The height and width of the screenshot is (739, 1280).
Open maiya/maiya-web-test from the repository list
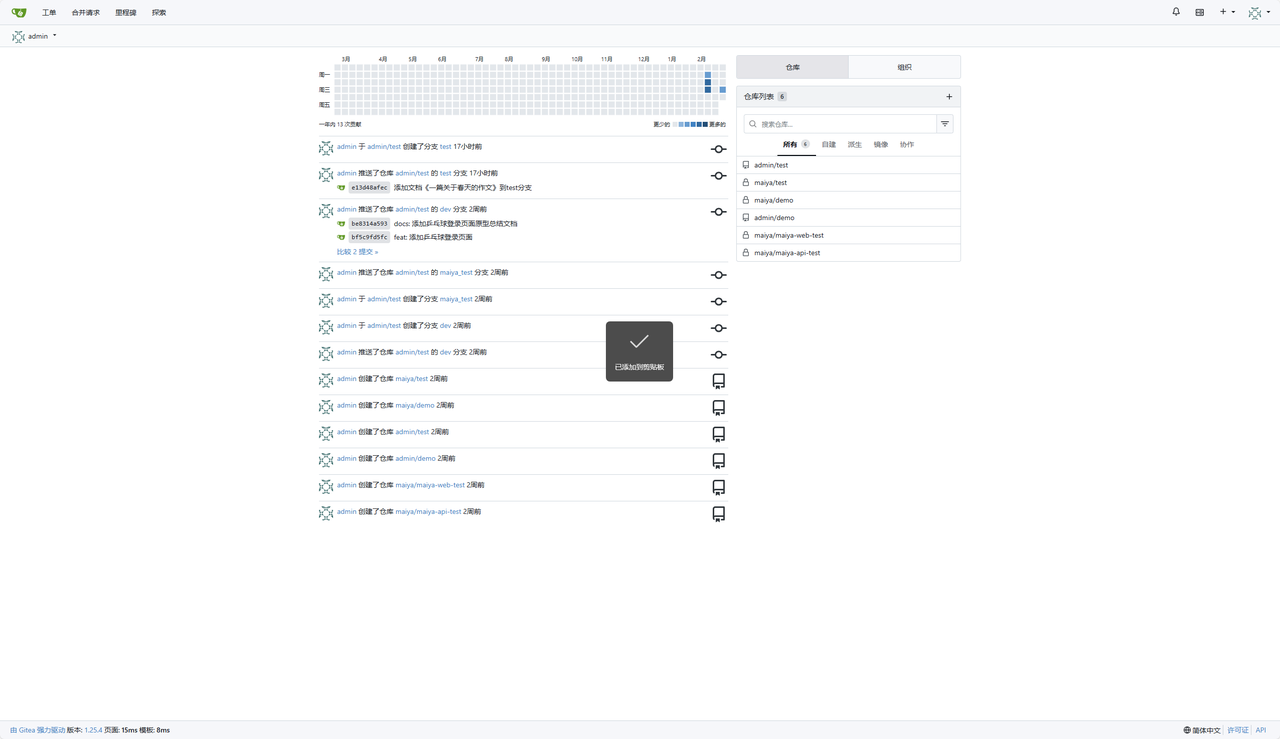[x=789, y=236]
